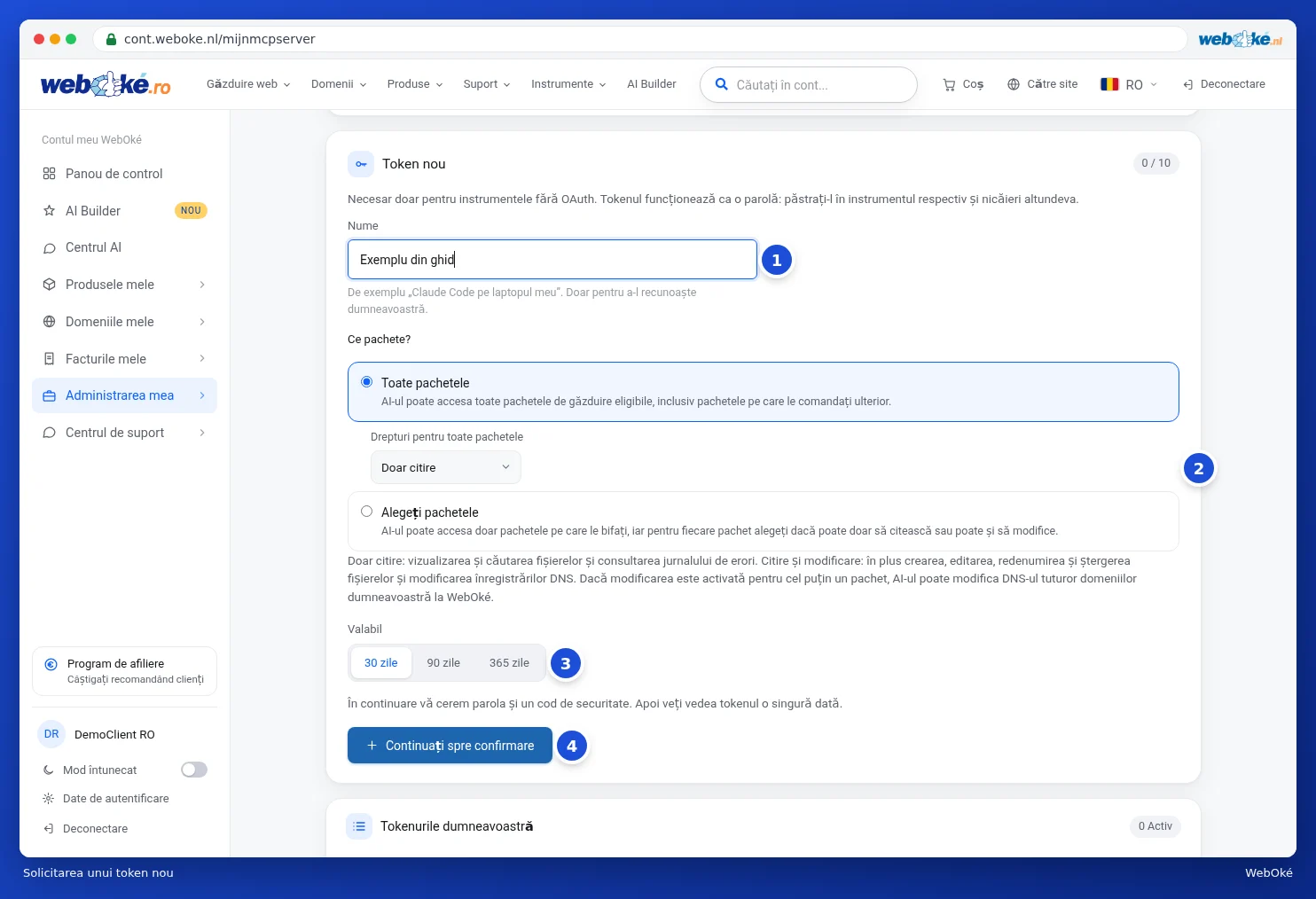The width and height of the screenshot is (1316, 899).
Task: Open the Domenii menu
Action: (339, 84)
